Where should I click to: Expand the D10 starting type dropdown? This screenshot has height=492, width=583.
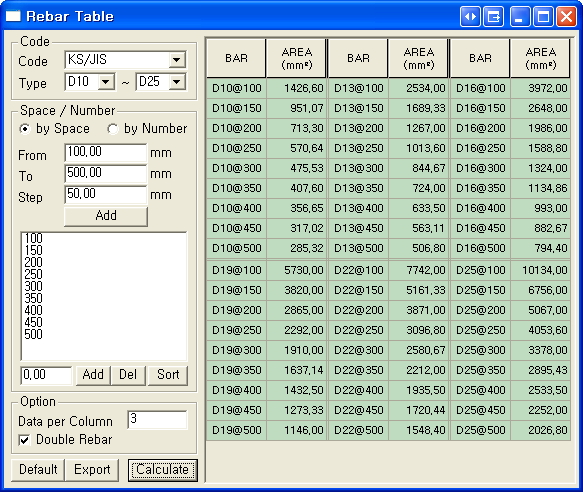click(x=106, y=82)
